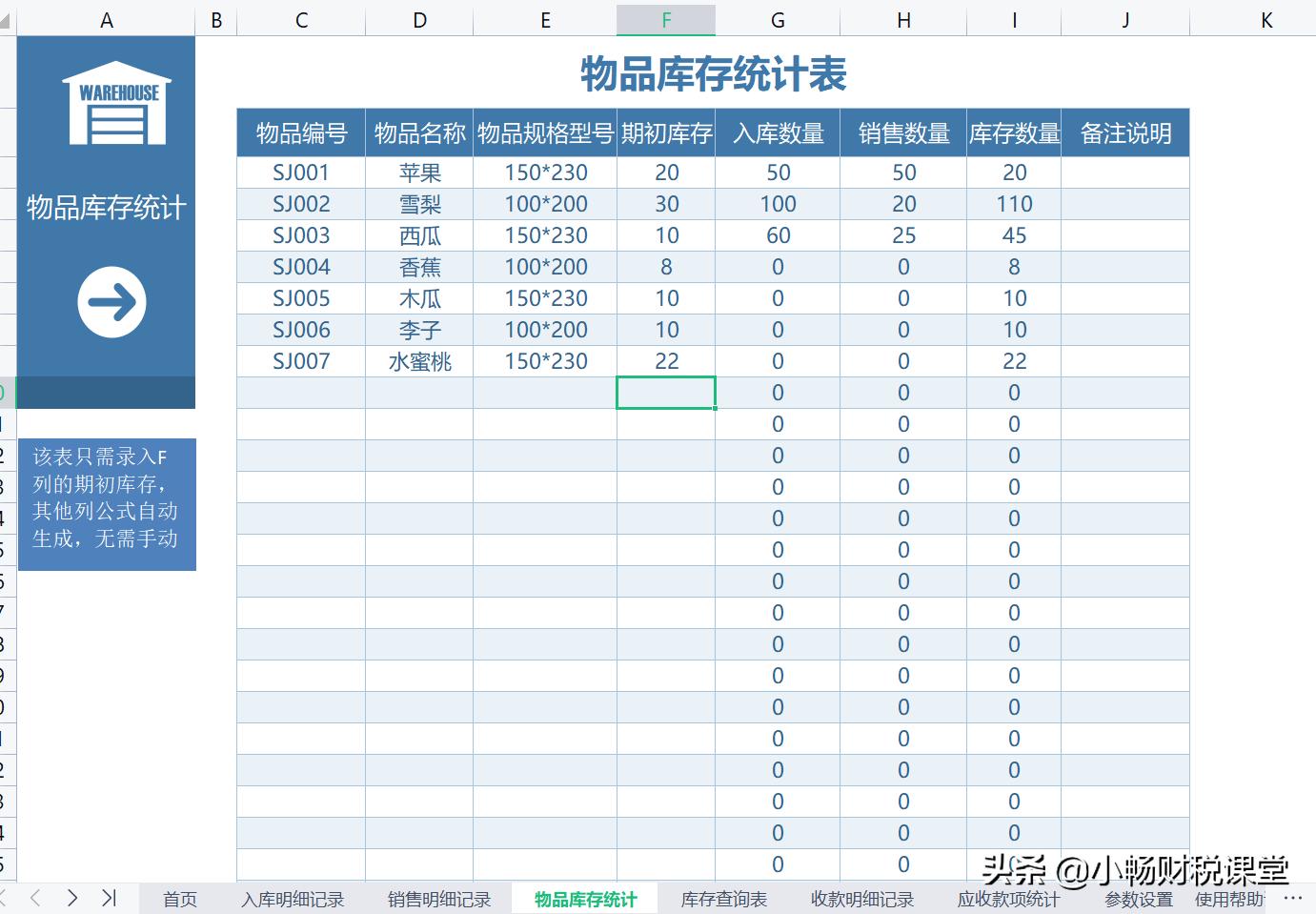Open more options via the ellipsis icon
This screenshot has width=1316, height=914.
[1292, 897]
